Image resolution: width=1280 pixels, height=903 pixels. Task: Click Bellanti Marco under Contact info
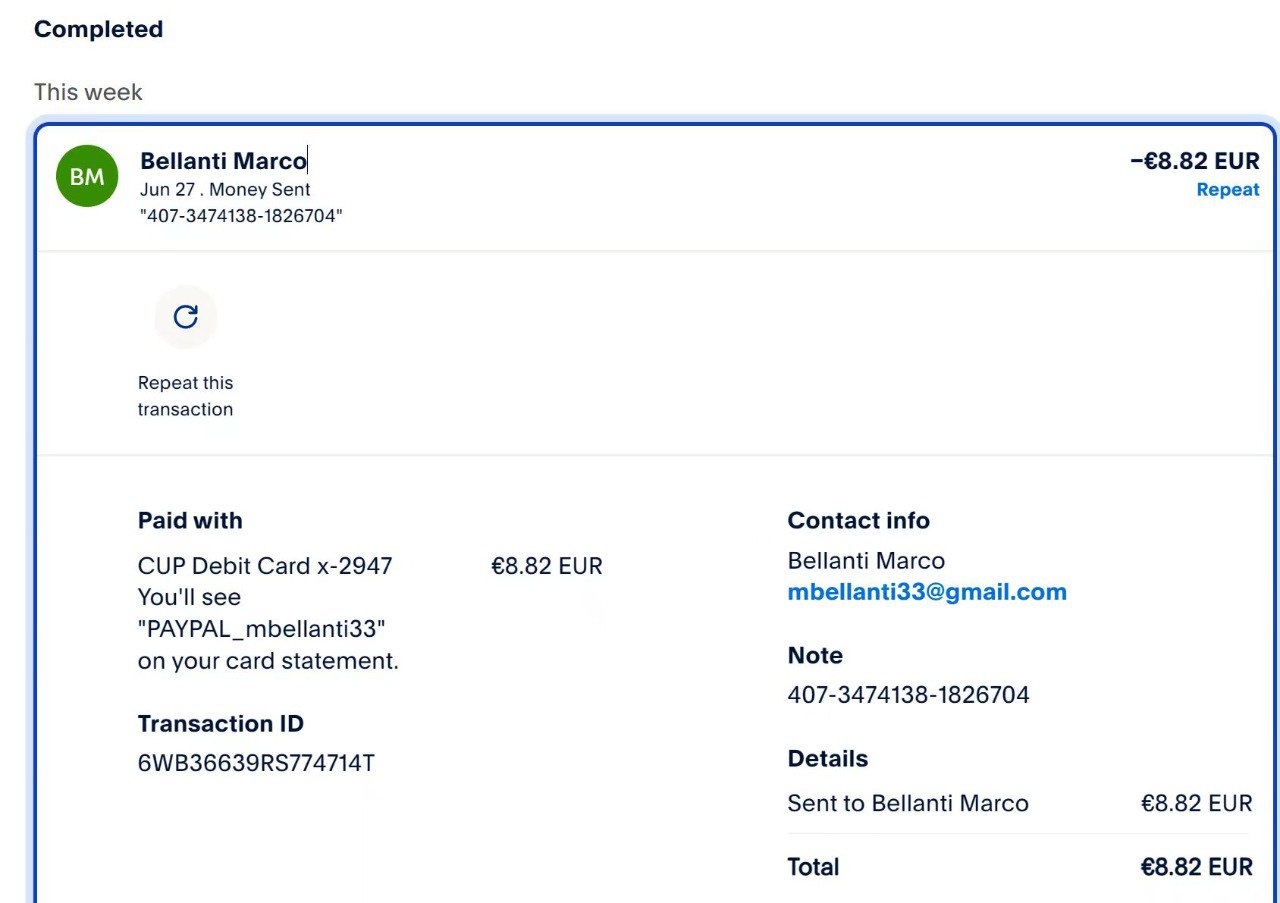point(866,561)
